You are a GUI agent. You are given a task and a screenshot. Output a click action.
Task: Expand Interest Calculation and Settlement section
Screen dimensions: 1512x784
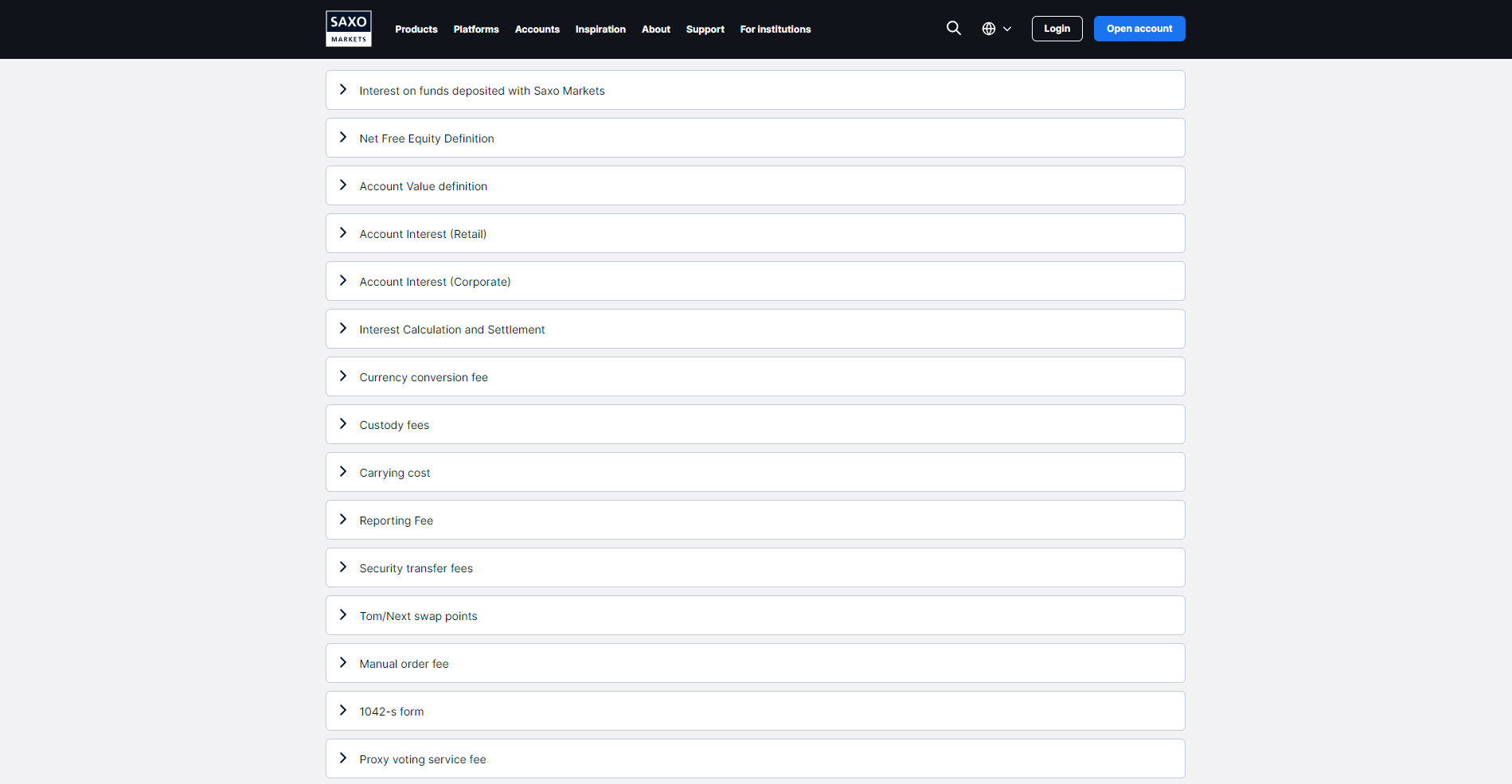[755, 329]
